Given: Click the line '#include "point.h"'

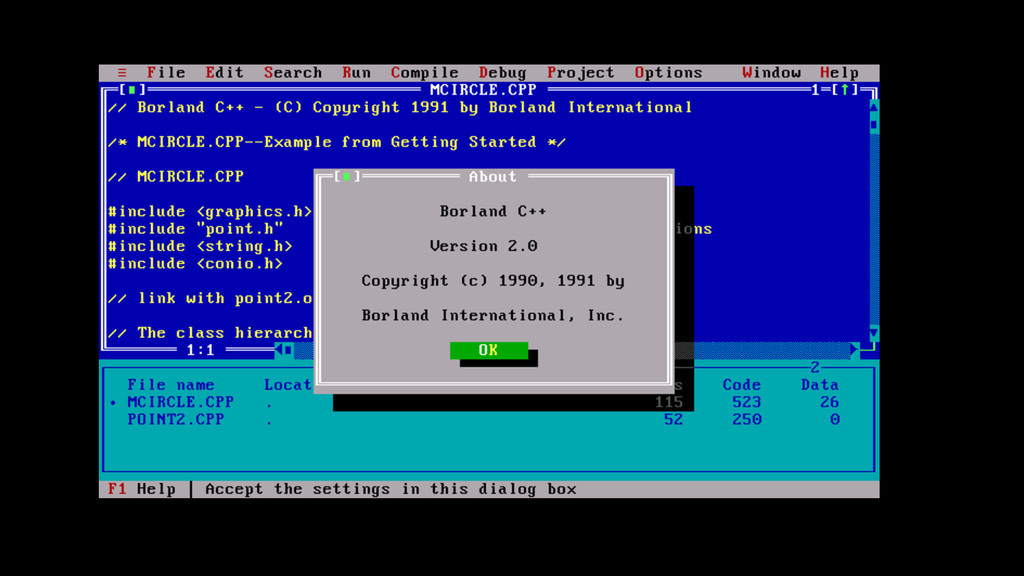Looking at the screenshot, I should point(195,229).
